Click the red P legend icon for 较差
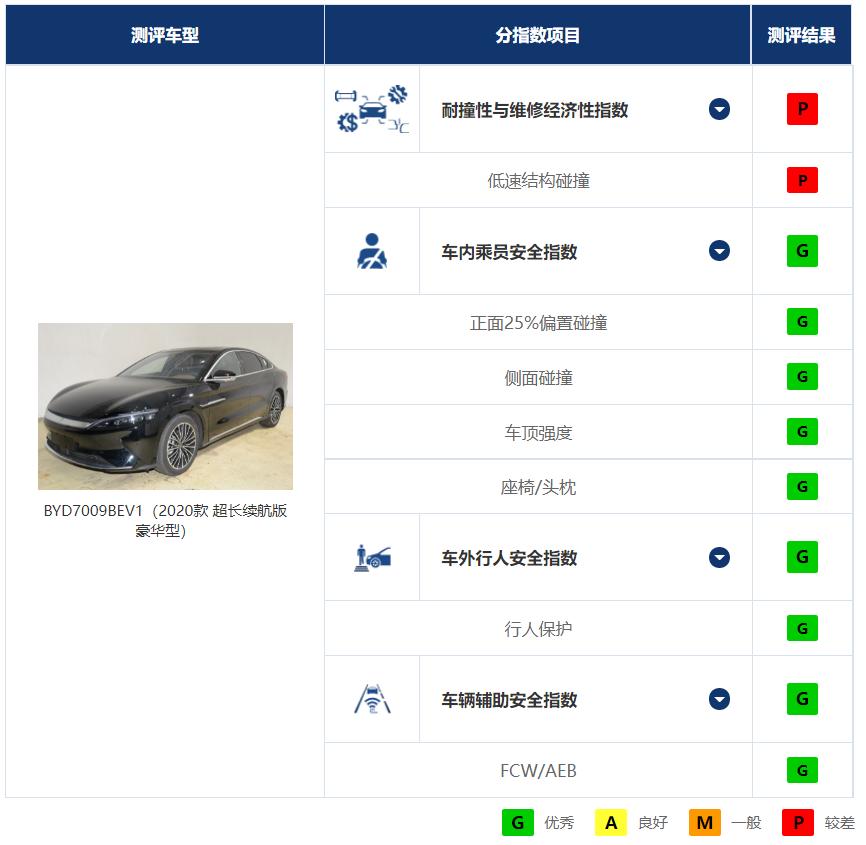866x845 pixels. (x=797, y=822)
